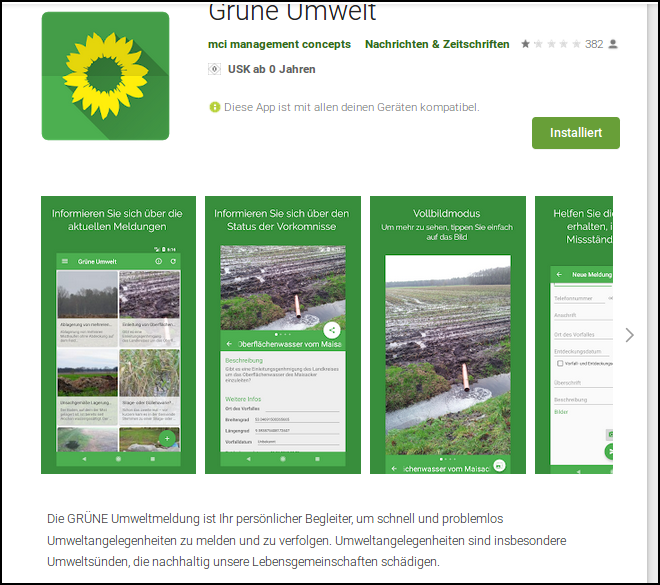The image size is (660, 585).
Task: Click the star rating display
Action: (549, 44)
